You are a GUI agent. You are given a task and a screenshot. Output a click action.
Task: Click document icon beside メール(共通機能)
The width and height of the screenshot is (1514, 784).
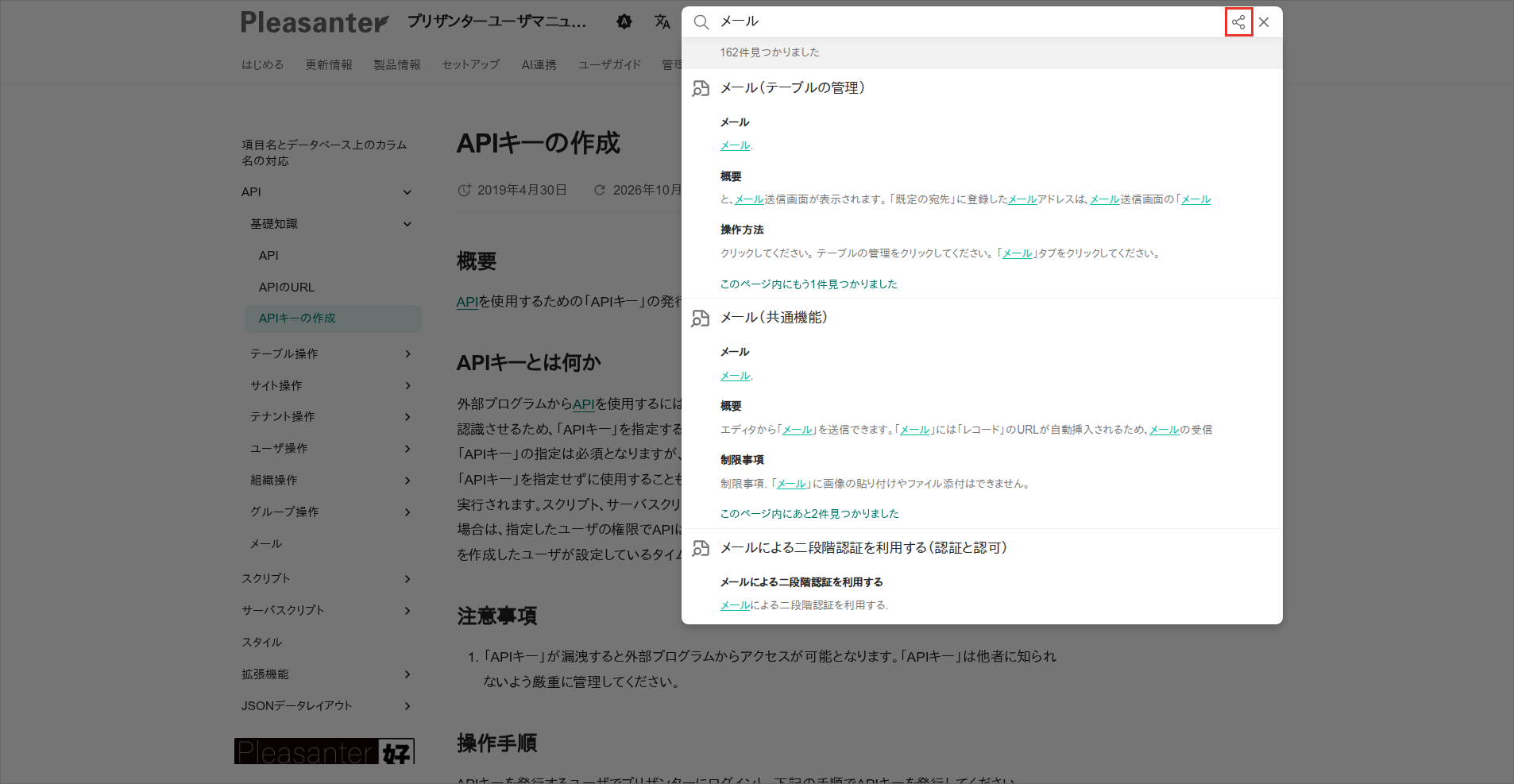[x=701, y=319]
